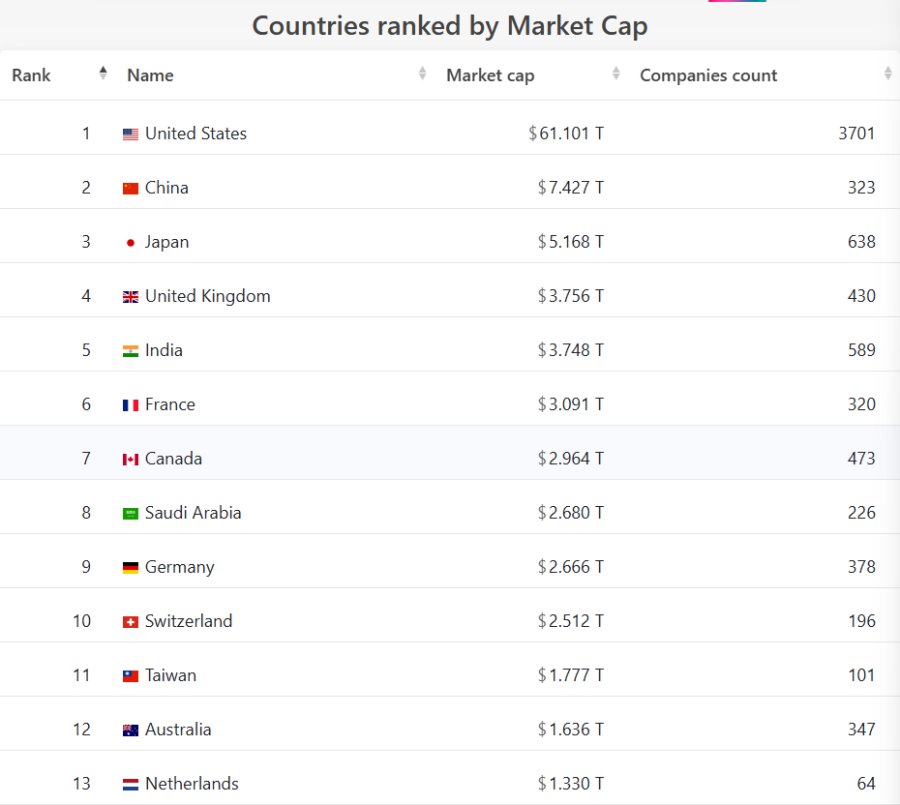
Task: Click the Japan flag icon
Action: [x=130, y=242]
